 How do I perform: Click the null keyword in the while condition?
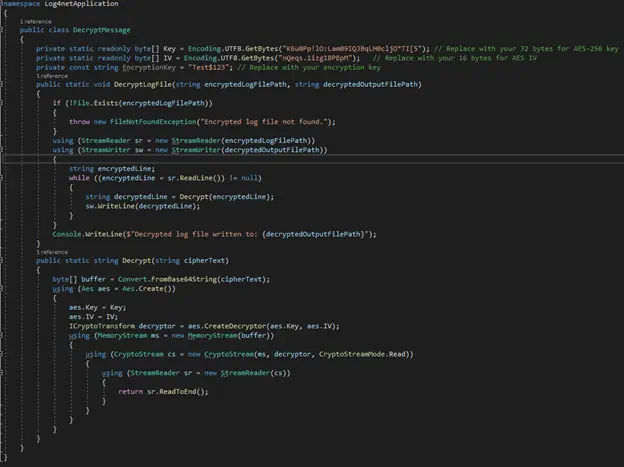(249, 178)
